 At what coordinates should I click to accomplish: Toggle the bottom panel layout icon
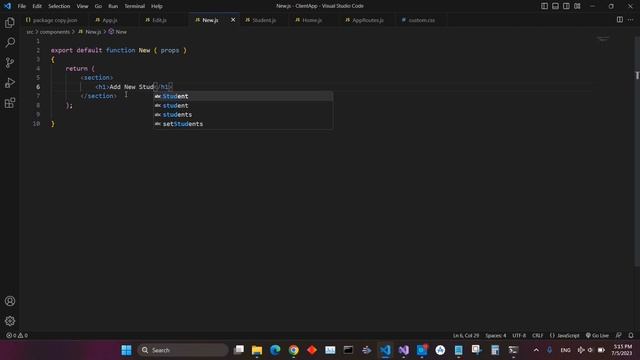pos(556,6)
